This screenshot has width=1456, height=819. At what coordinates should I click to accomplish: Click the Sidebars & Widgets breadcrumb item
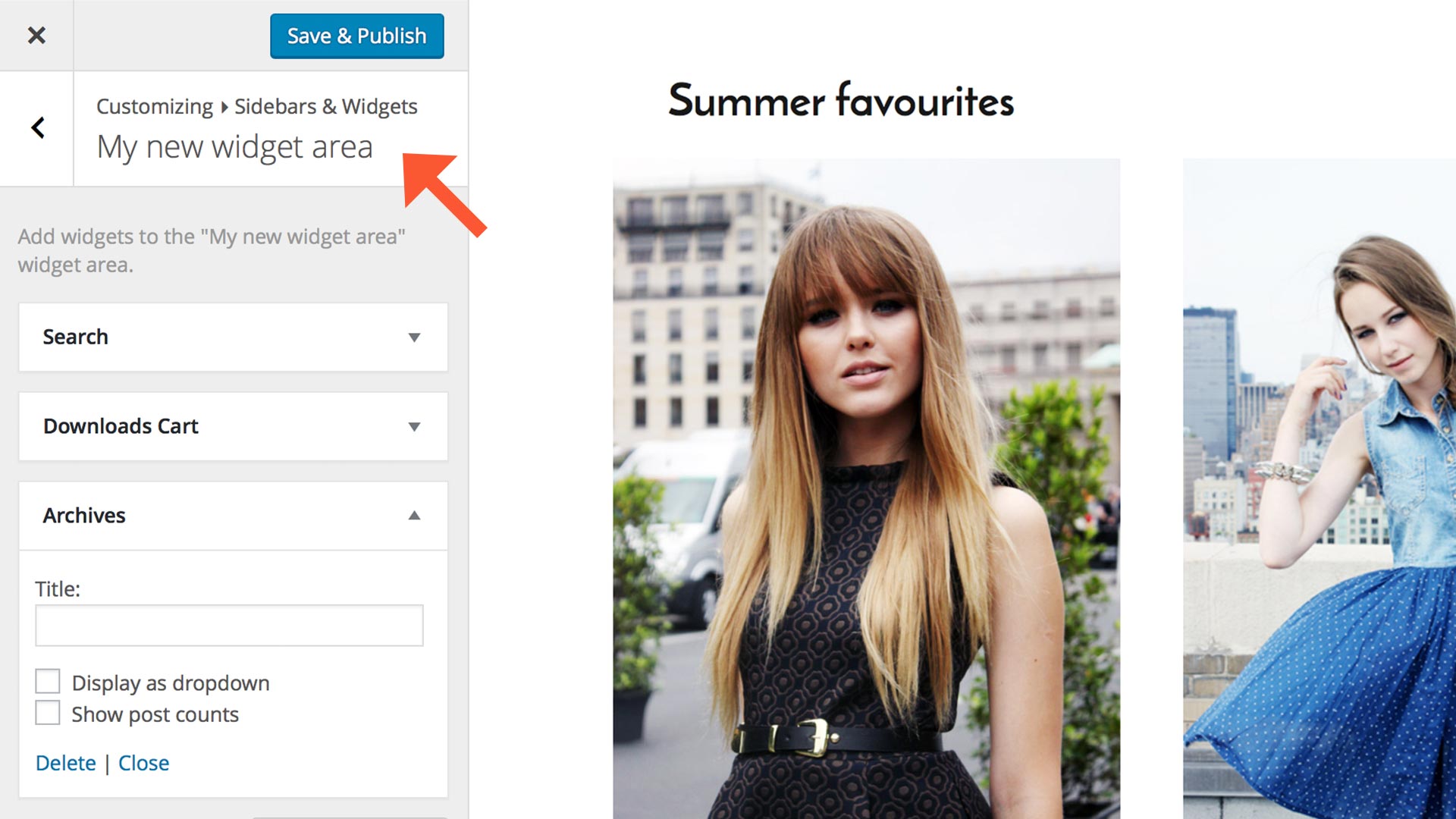coord(325,106)
